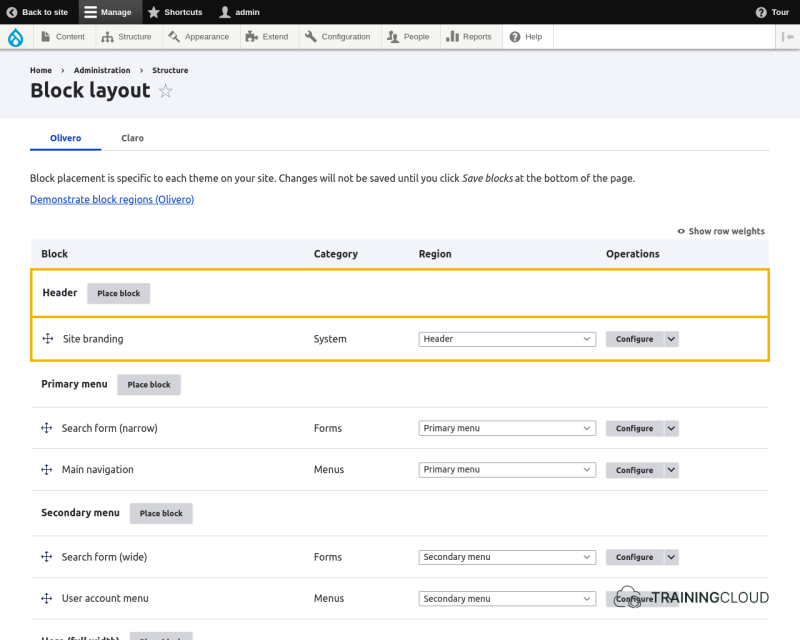800x640 pixels.
Task: Open region dropdown for Search form (wide)
Action: 507,557
